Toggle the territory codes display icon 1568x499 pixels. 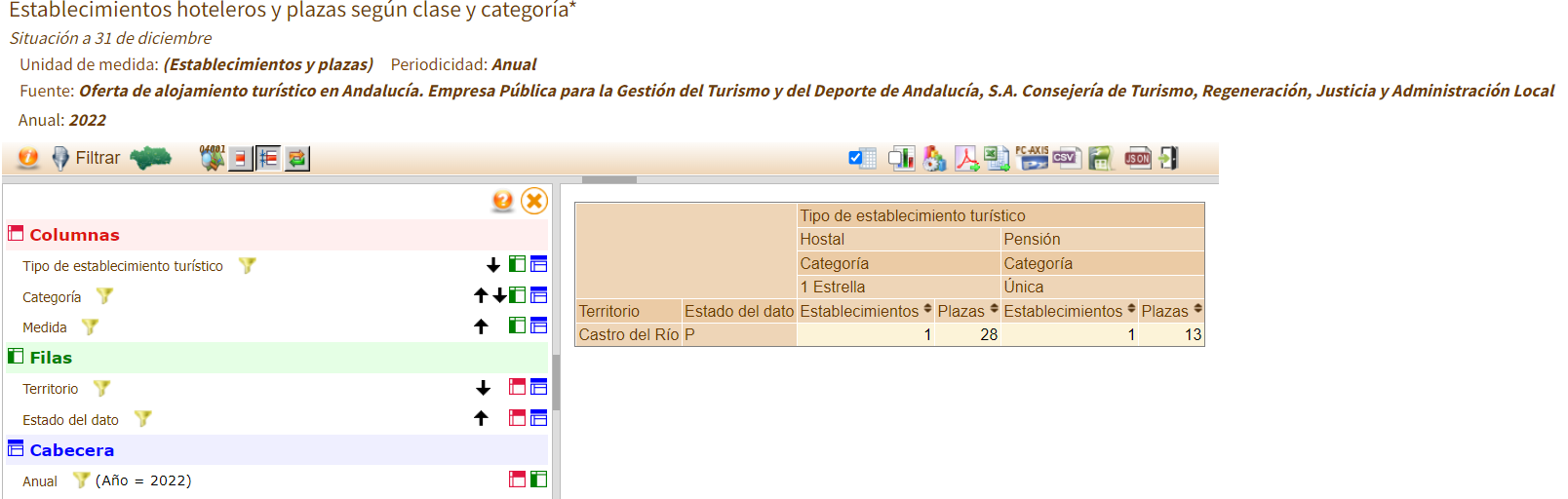[x=212, y=158]
